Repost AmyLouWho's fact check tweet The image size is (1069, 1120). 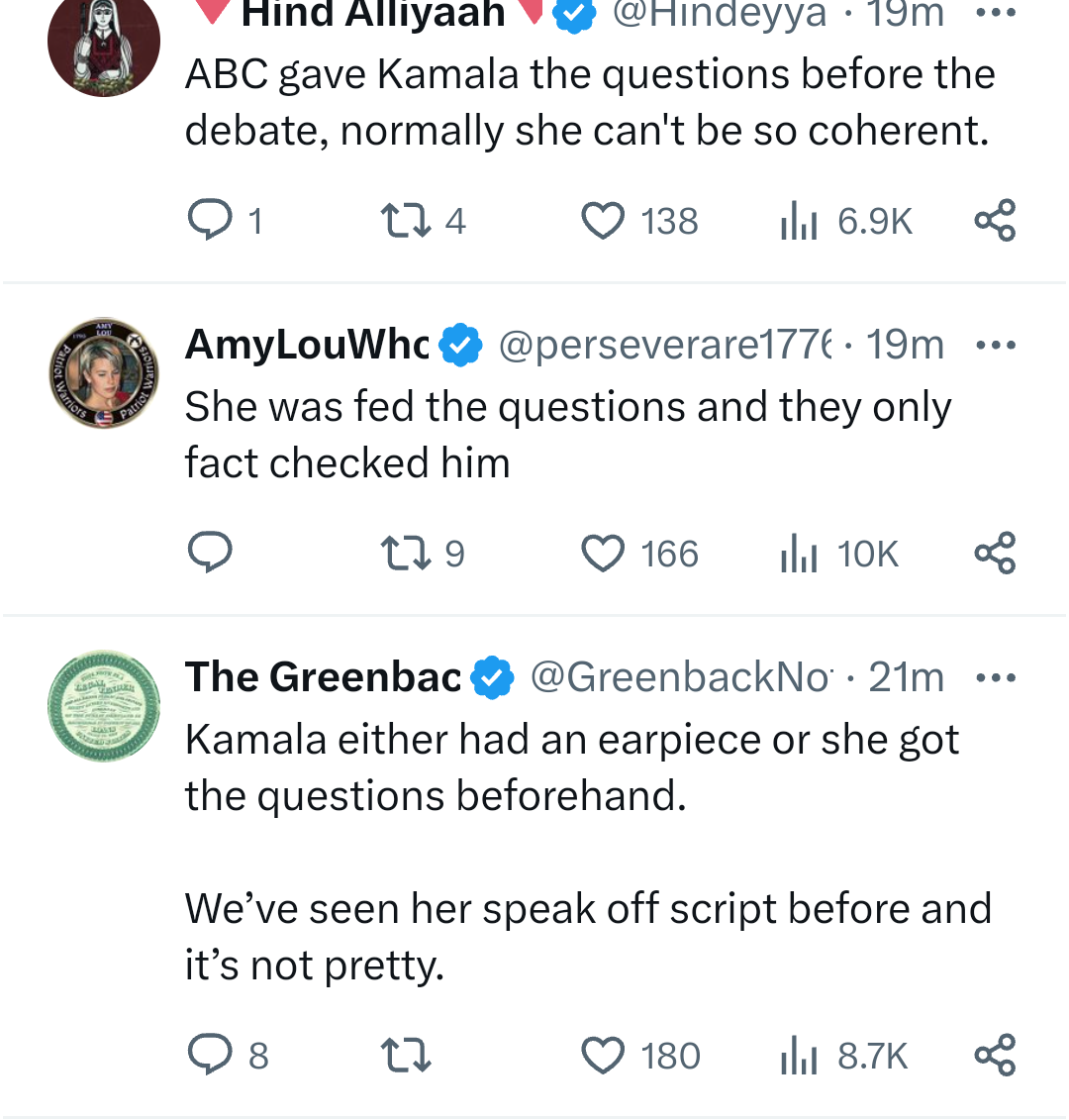click(406, 553)
